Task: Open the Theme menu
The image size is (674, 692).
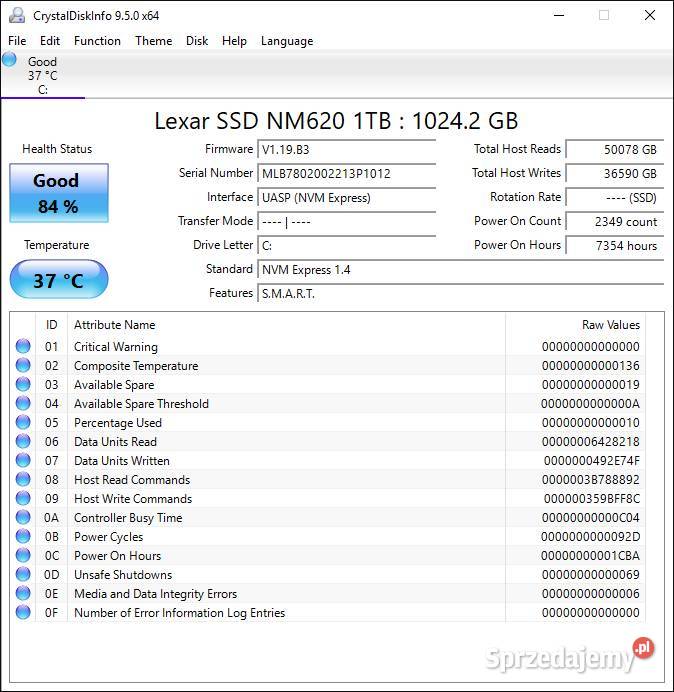Action: tap(154, 41)
